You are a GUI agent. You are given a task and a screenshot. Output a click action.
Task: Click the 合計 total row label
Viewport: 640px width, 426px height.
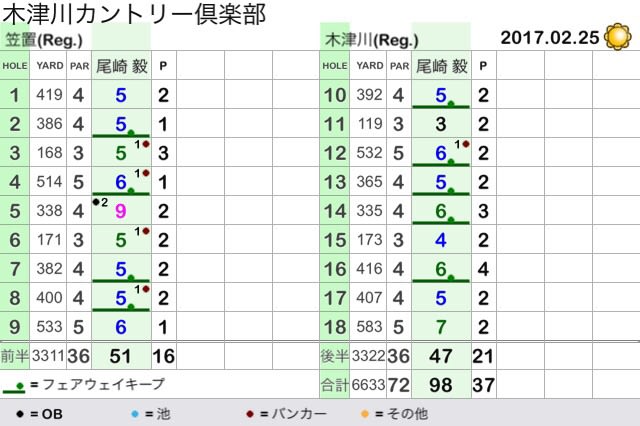[334, 385]
